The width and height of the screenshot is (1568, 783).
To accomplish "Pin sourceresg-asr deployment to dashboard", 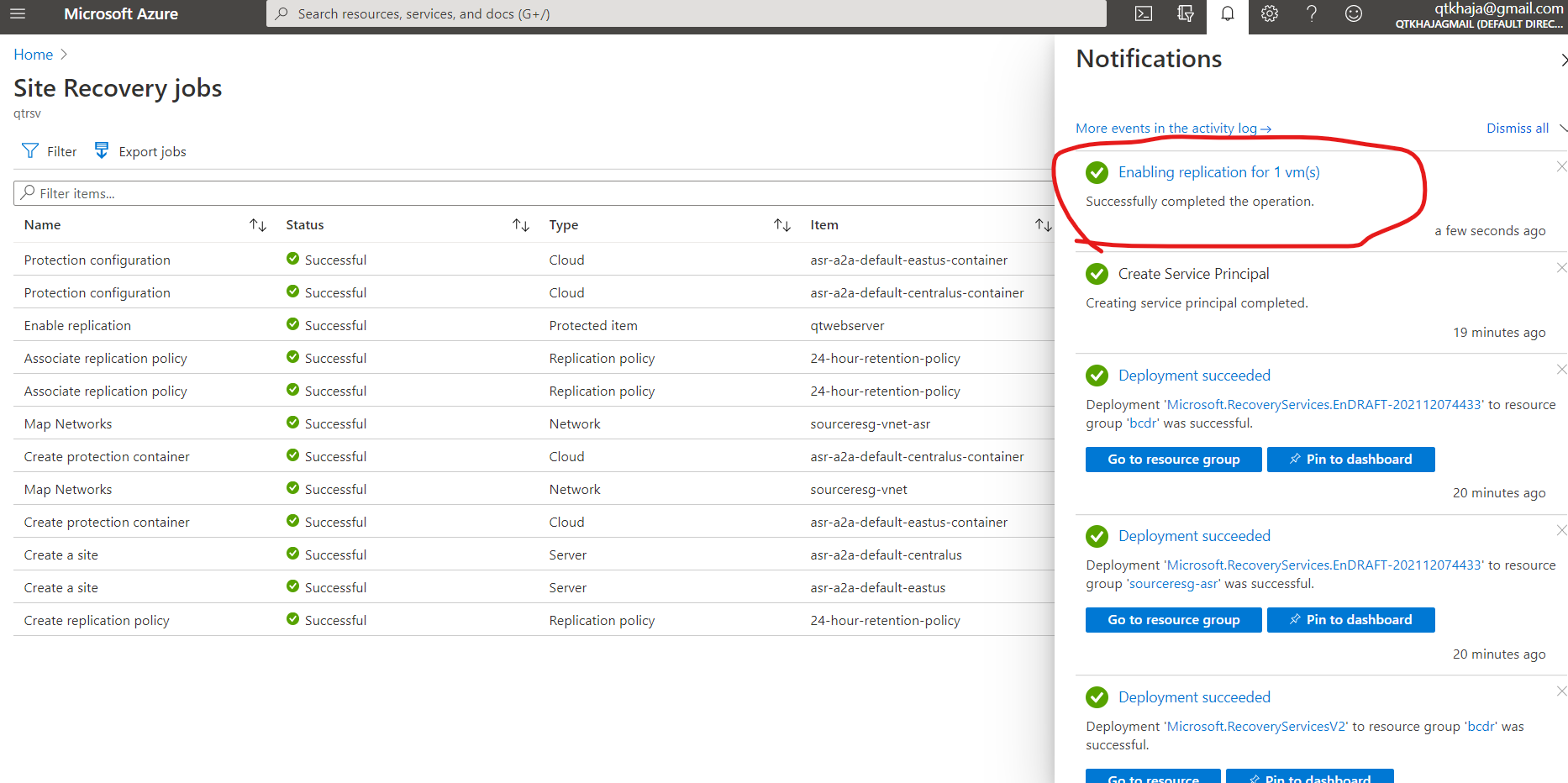I will 1351,620.
